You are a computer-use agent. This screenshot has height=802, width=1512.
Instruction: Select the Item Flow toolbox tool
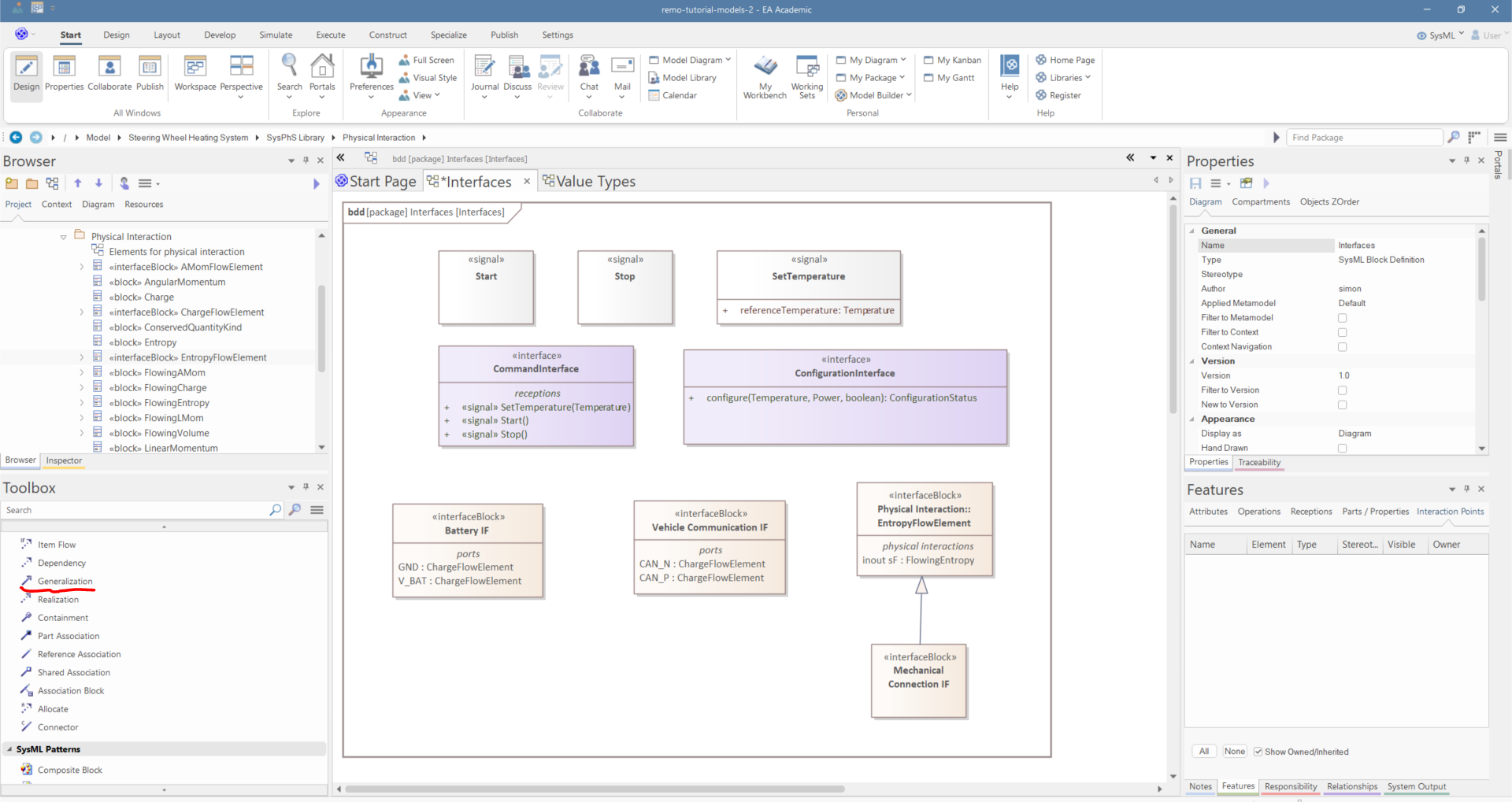point(56,545)
